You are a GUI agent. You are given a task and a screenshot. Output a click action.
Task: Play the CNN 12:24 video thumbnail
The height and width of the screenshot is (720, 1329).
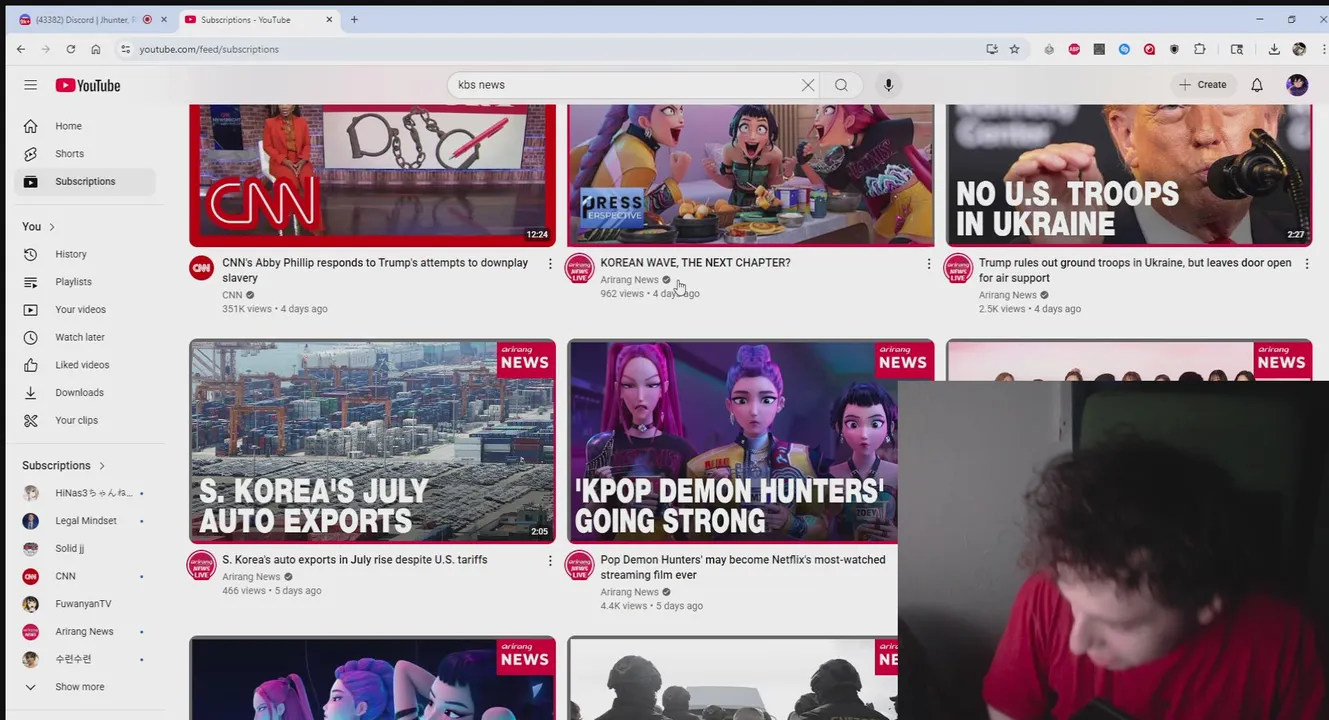click(372, 175)
